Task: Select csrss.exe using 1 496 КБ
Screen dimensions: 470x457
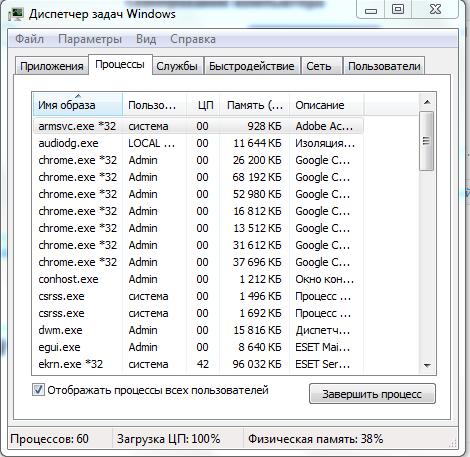Action: point(198,296)
